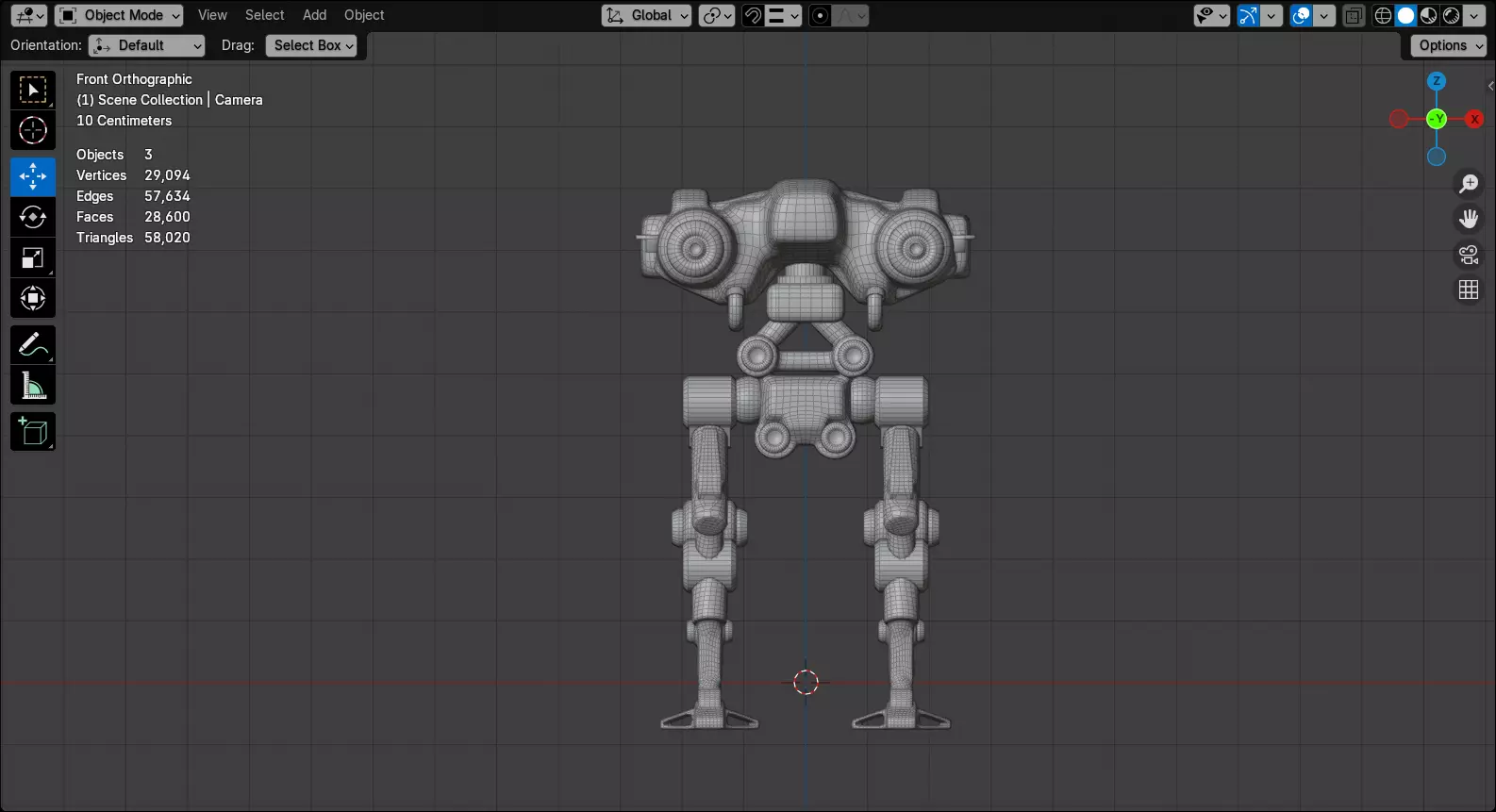This screenshot has width=1496, height=812.
Task: Click the hand Pan view icon
Action: (x=1469, y=219)
